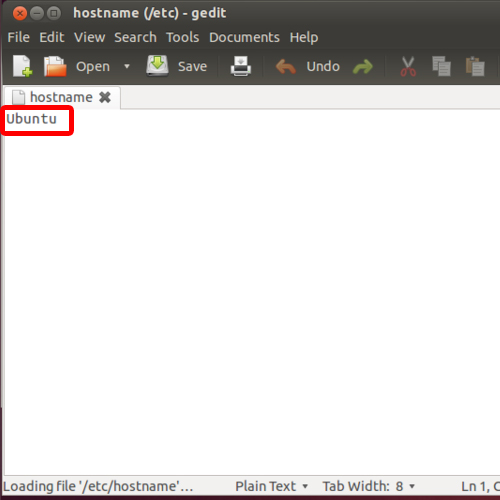Paste using the clipboard icon
This screenshot has height=500, width=500.
click(475, 66)
